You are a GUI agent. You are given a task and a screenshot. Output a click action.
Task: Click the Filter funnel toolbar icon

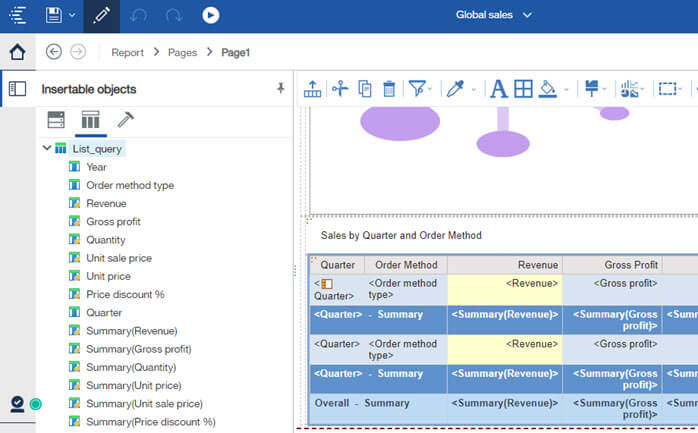pyautogui.click(x=417, y=88)
